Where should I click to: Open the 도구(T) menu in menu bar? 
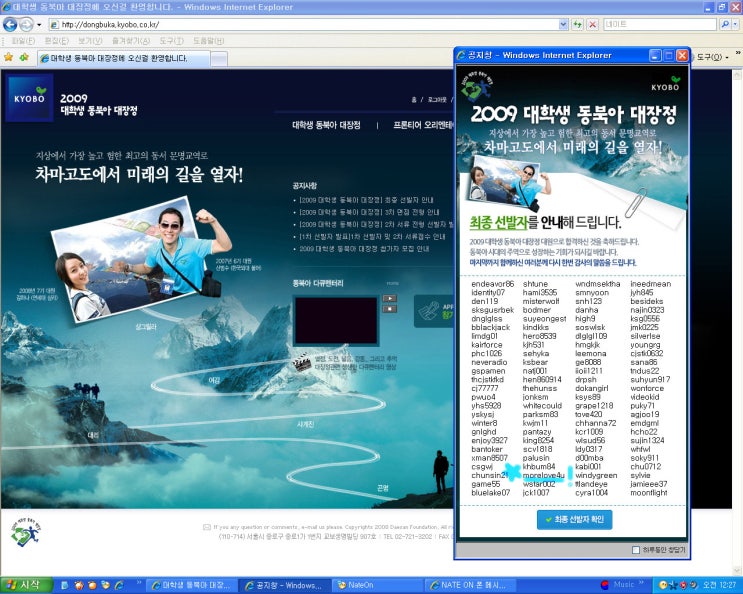click(172, 41)
